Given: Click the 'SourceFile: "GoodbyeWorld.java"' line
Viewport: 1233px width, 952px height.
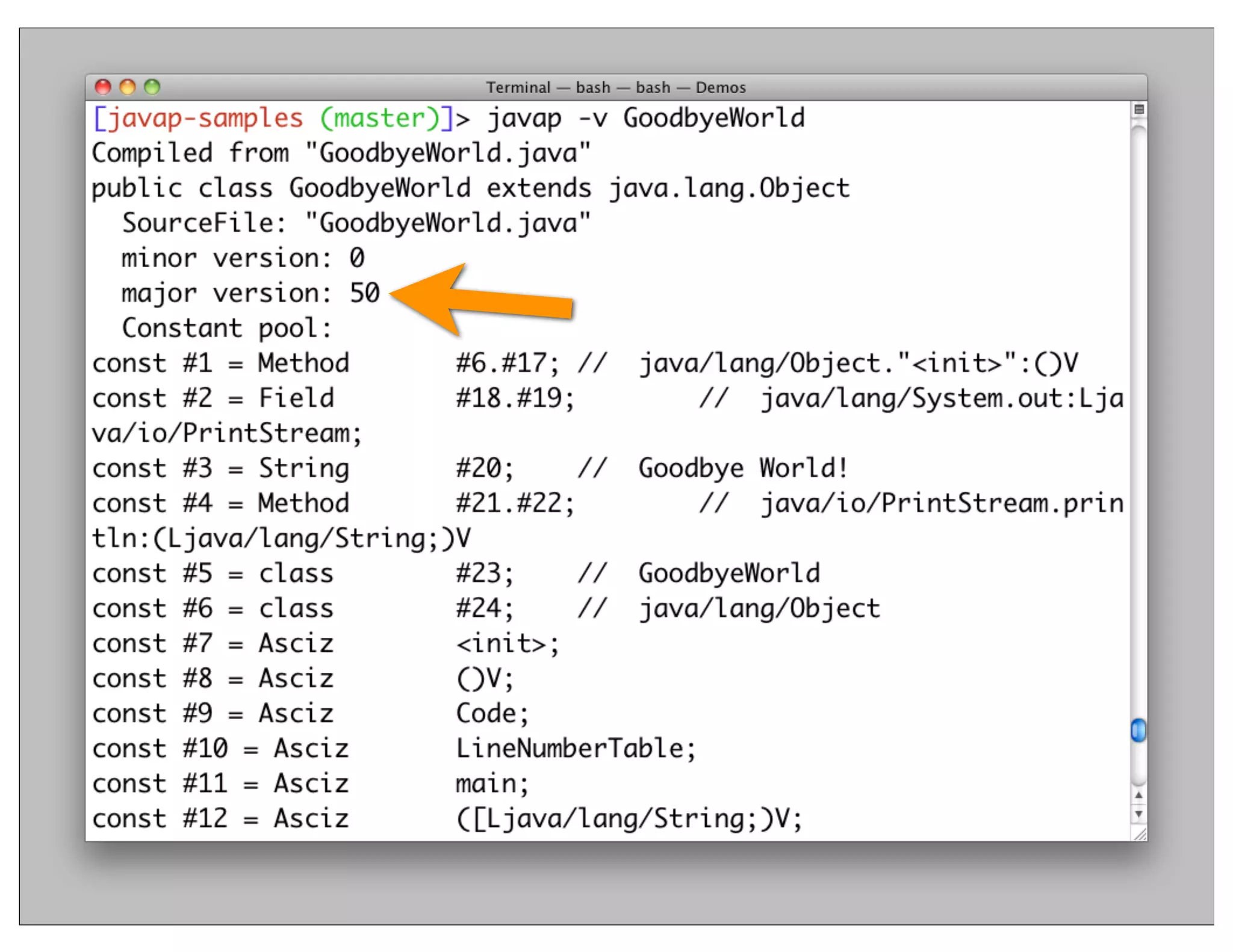Looking at the screenshot, I should 356,224.
